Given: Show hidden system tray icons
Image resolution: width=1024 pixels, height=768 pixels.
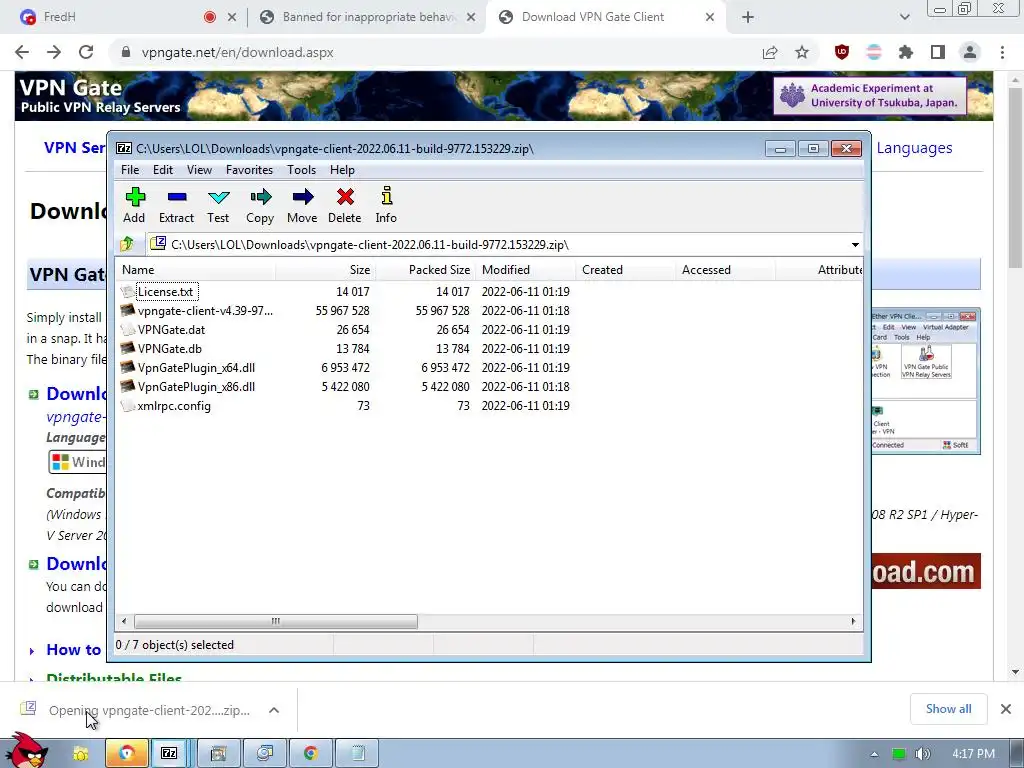Looking at the screenshot, I should [874, 754].
